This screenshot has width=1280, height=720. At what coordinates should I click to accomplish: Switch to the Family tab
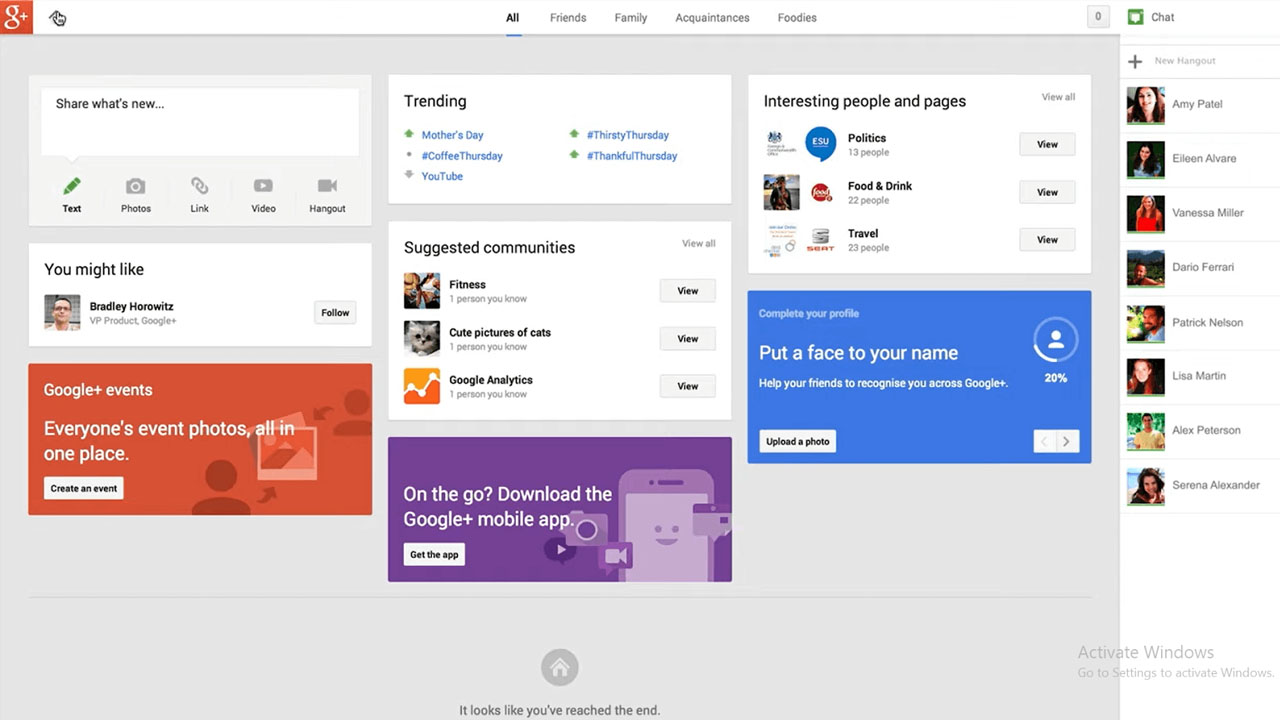tap(631, 18)
